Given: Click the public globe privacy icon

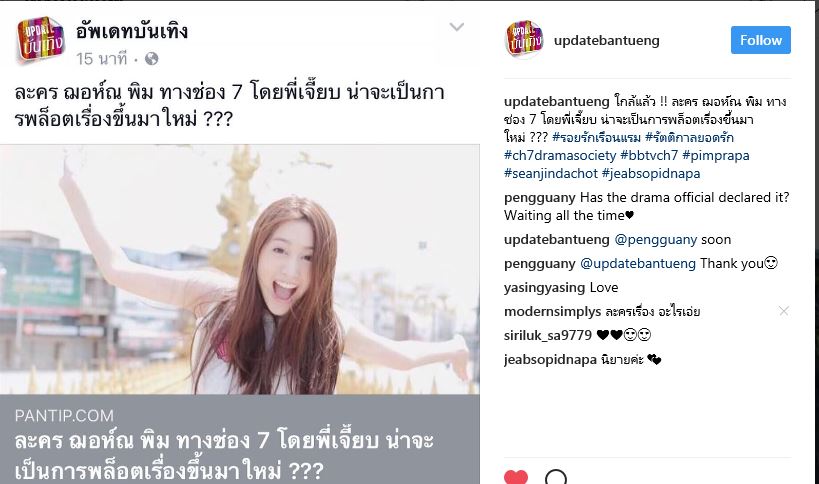Looking at the screenshot, I should tap(151, 59).
